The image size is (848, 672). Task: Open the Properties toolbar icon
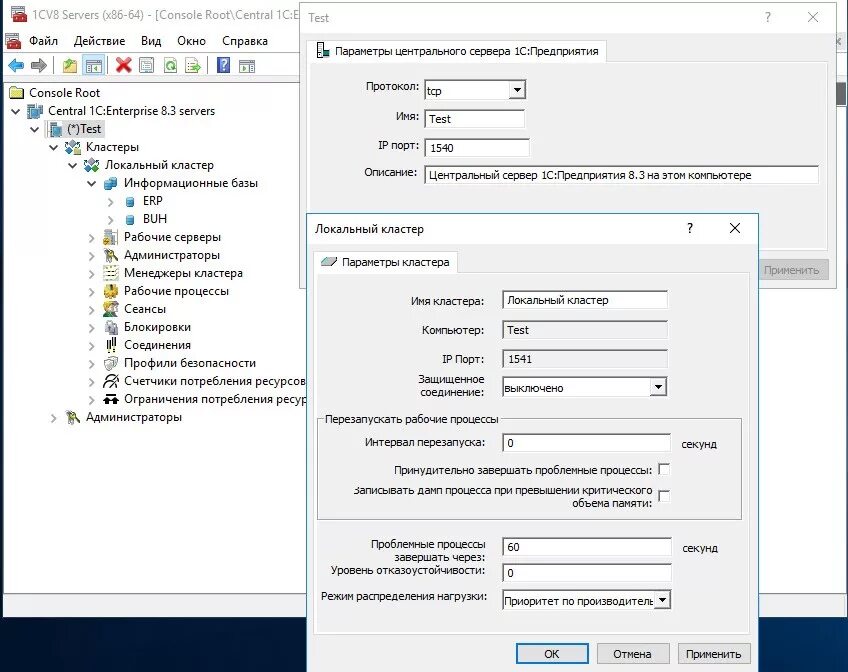(147, 66)
